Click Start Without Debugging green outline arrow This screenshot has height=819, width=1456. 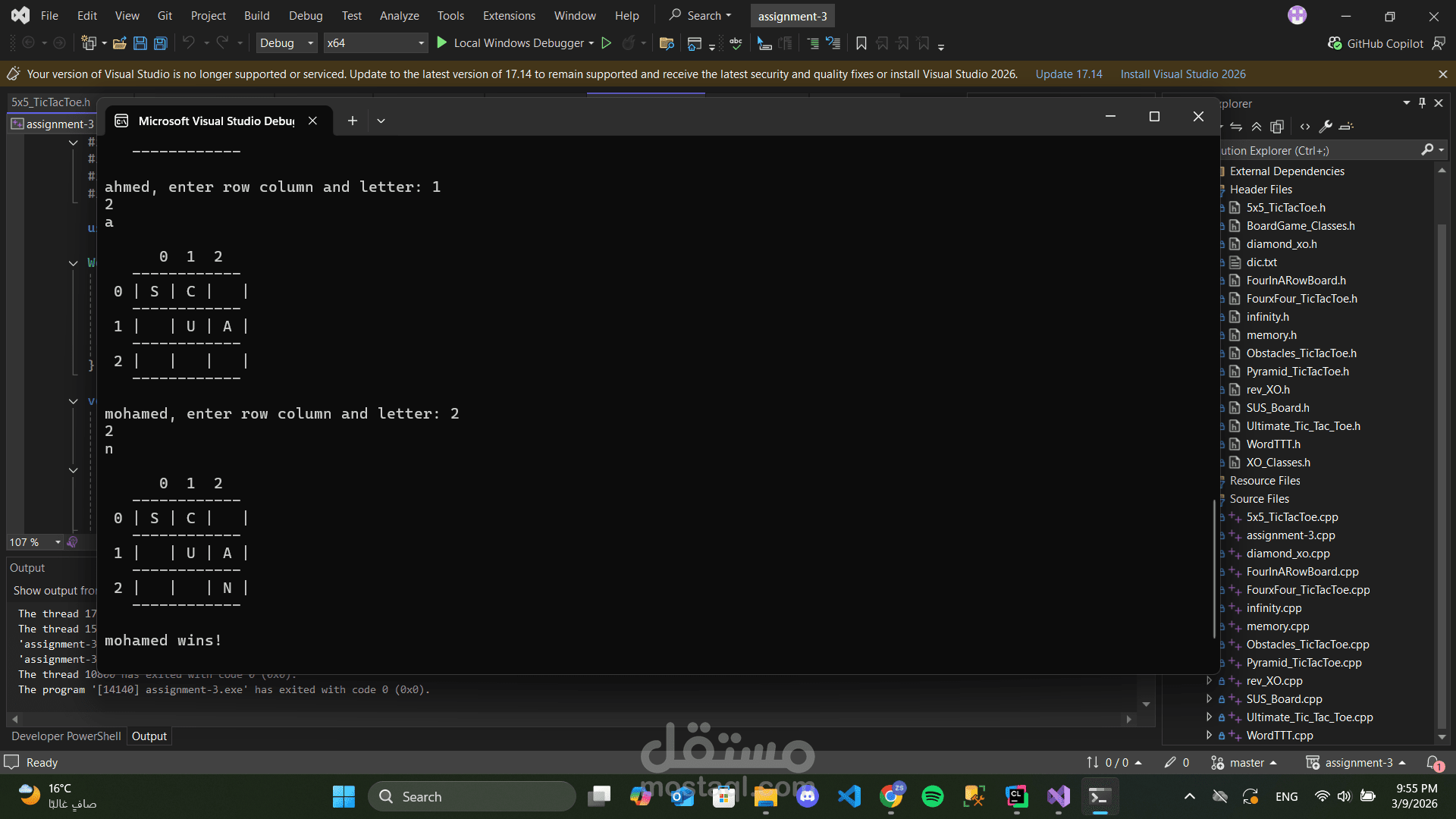(x=606, y=43)
